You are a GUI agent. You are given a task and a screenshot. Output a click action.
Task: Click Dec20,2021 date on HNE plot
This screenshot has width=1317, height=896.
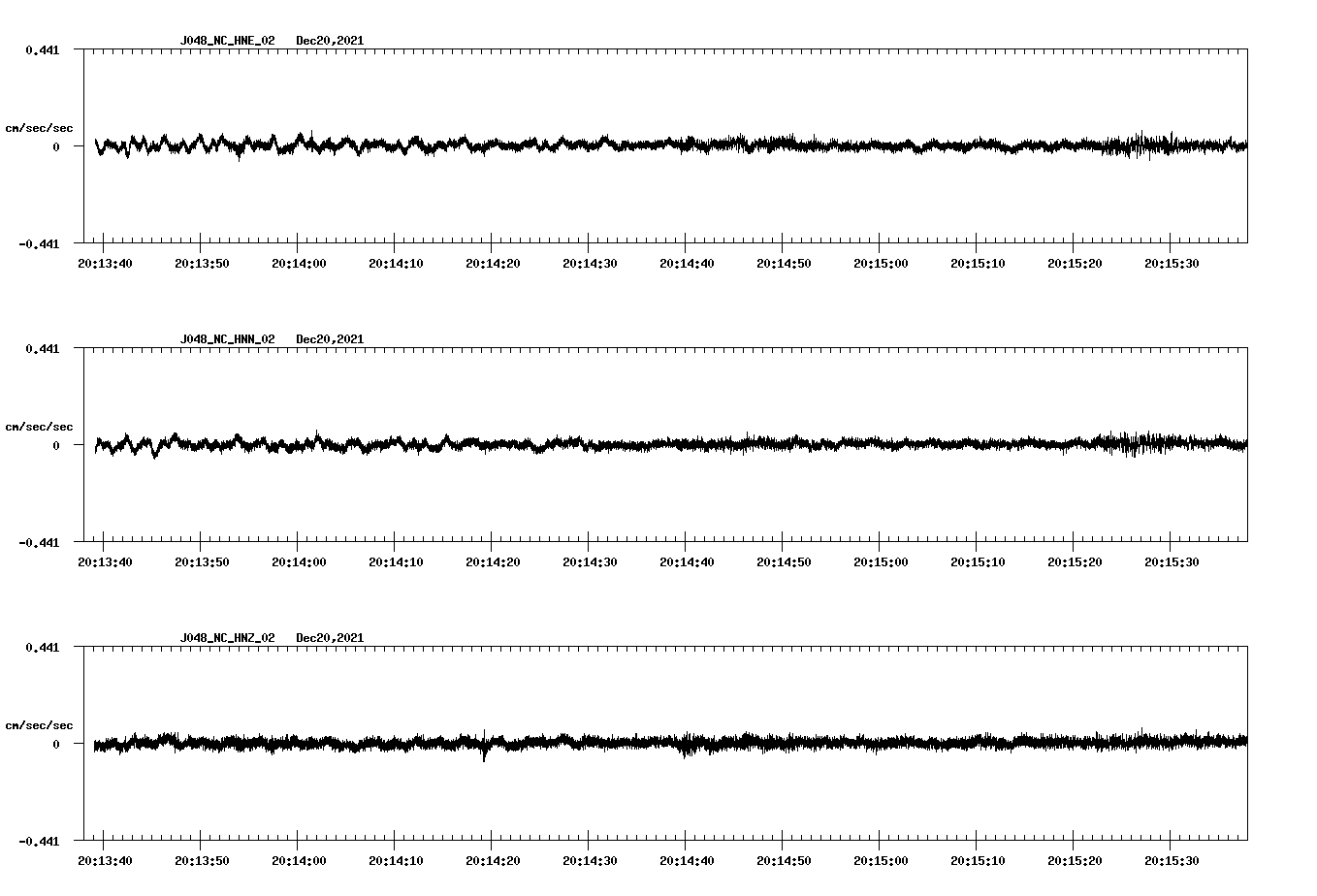pyautogui.click(x=330, y=41)
